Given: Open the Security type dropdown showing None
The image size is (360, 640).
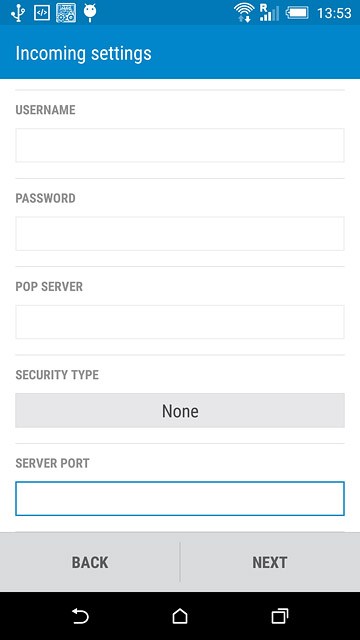Looking at the screenshot, I should coord(180,410).
